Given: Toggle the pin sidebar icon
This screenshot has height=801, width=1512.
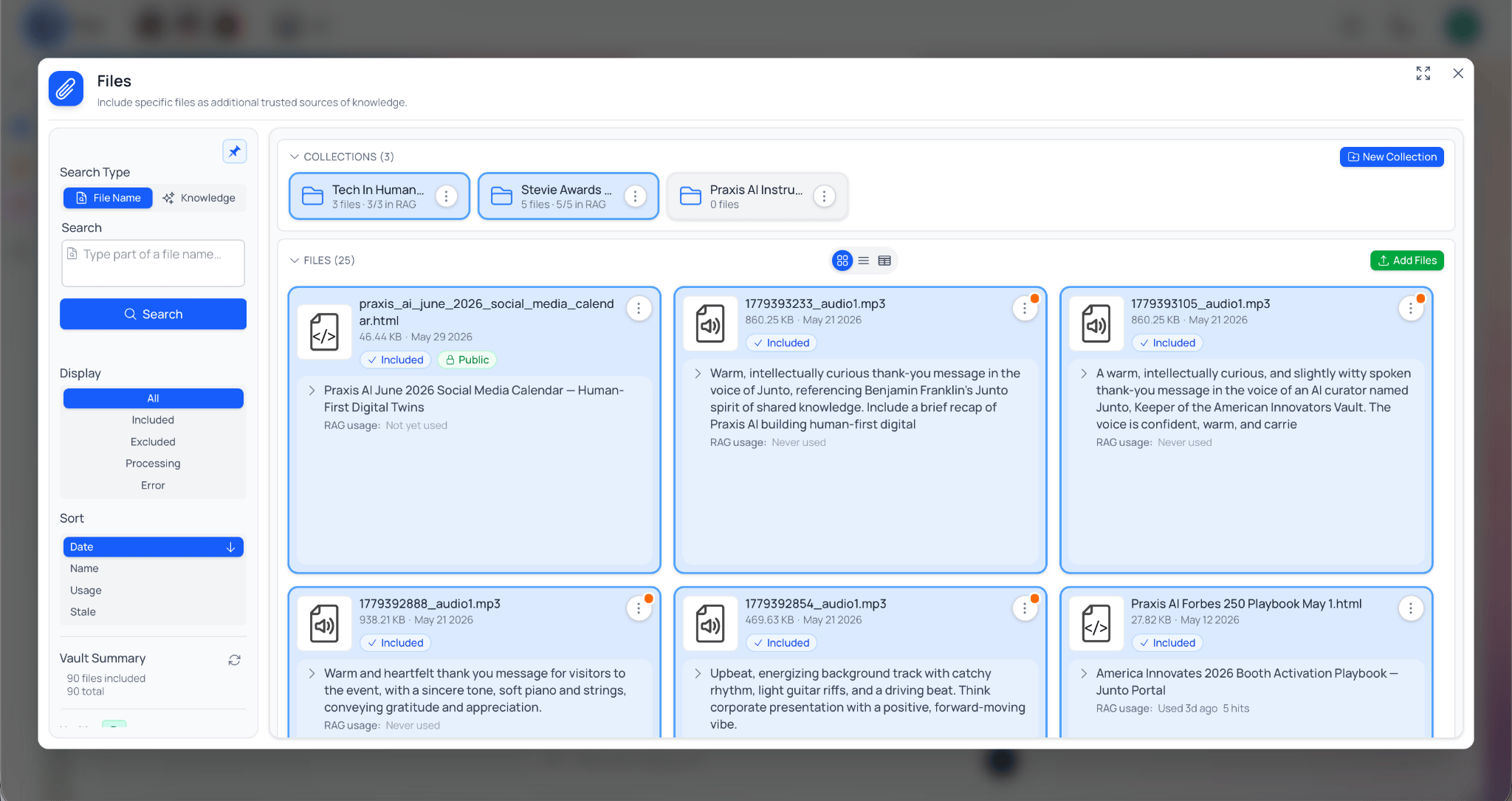Looking at the screenshot, I should 234,151.
